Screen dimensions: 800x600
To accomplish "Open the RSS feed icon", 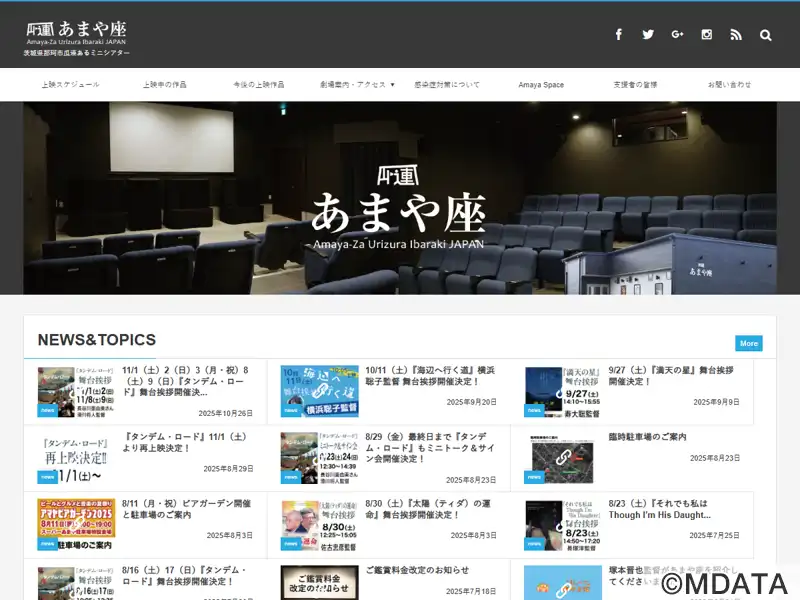I will 736,35.
